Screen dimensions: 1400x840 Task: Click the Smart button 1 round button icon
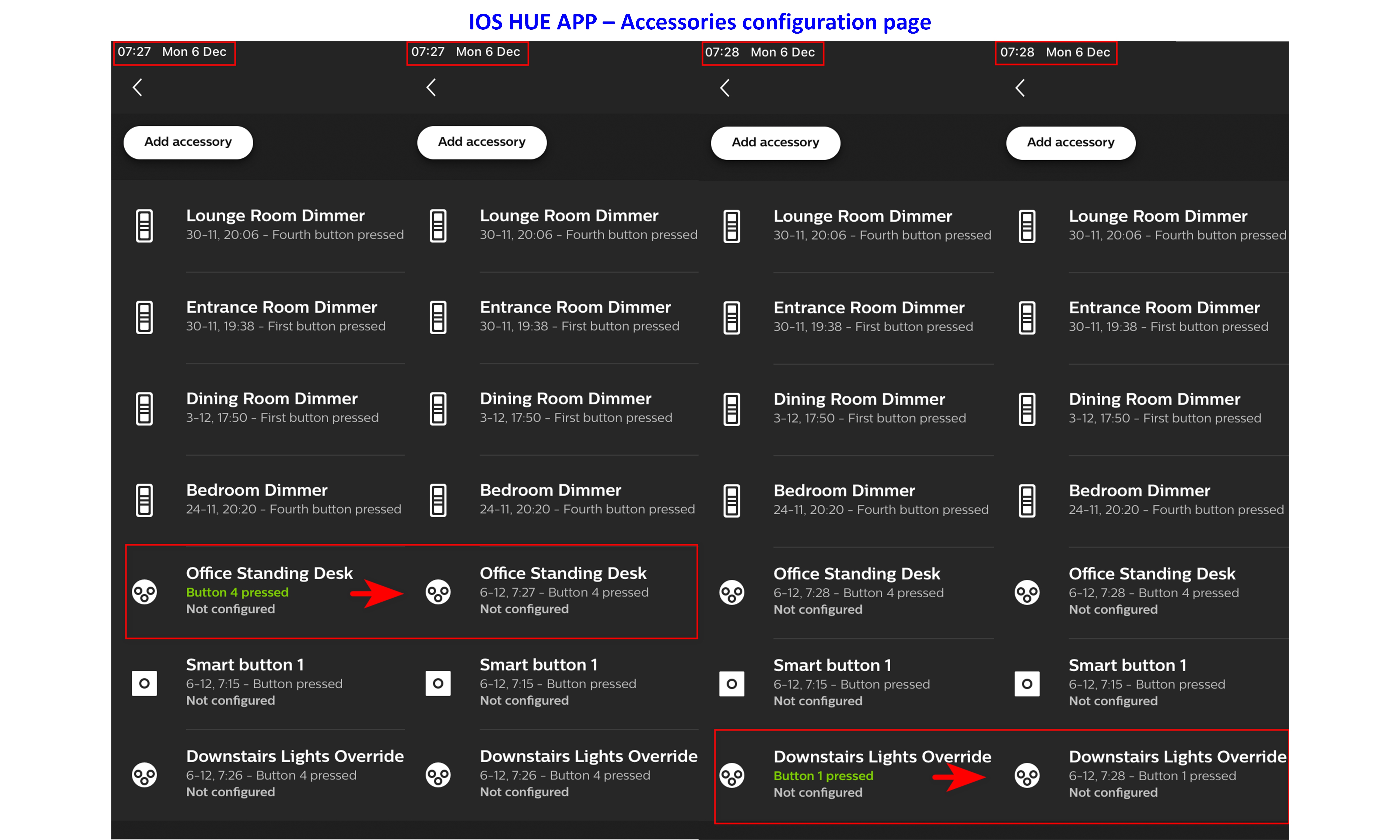point(144,683)
